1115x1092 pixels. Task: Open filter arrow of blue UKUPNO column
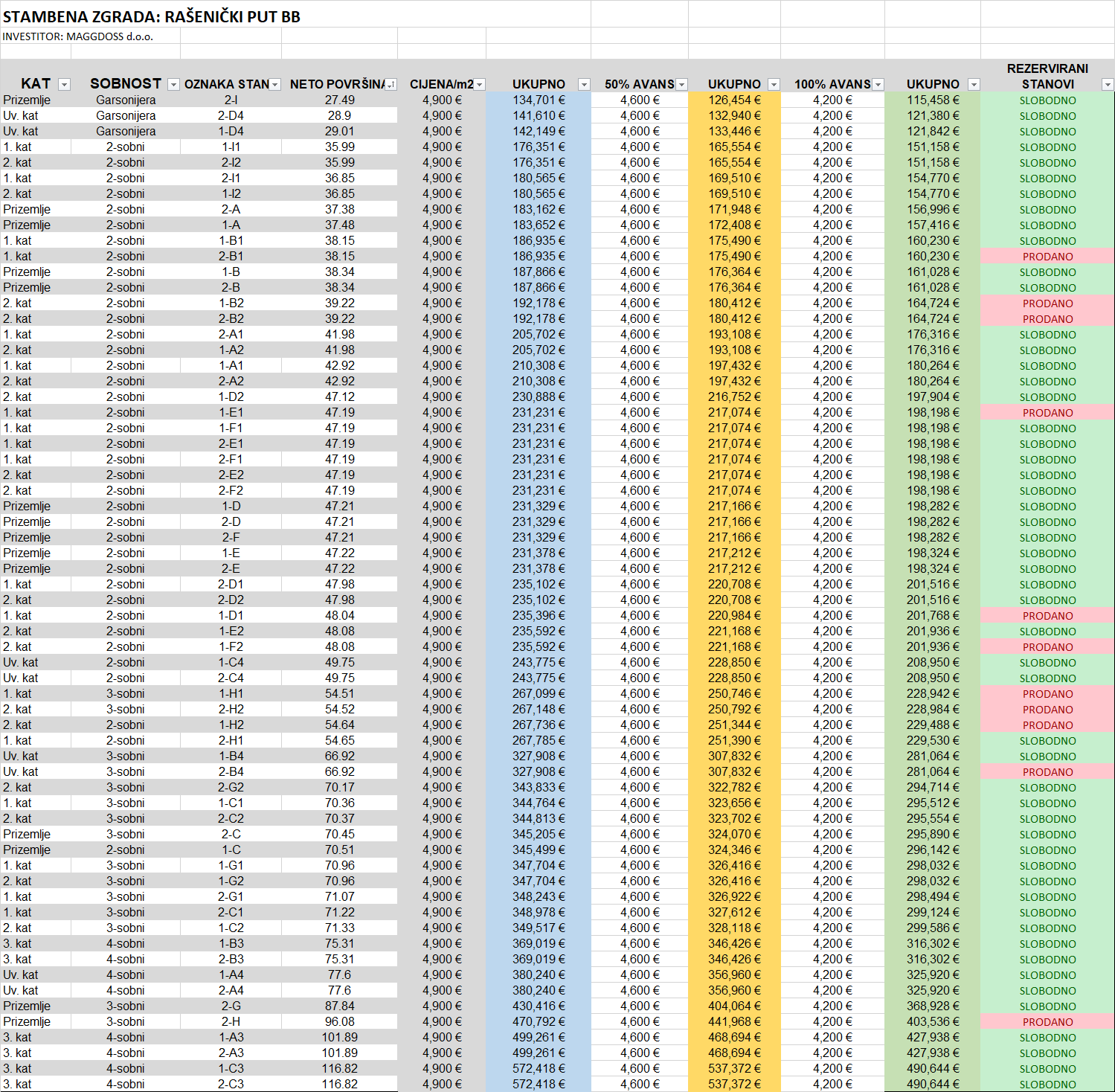[584, 85]
